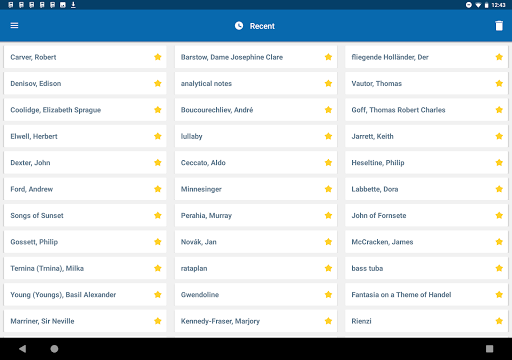
Task: Click star icon for Goff, Thomas Robert Charles
Action: (499, 110)
